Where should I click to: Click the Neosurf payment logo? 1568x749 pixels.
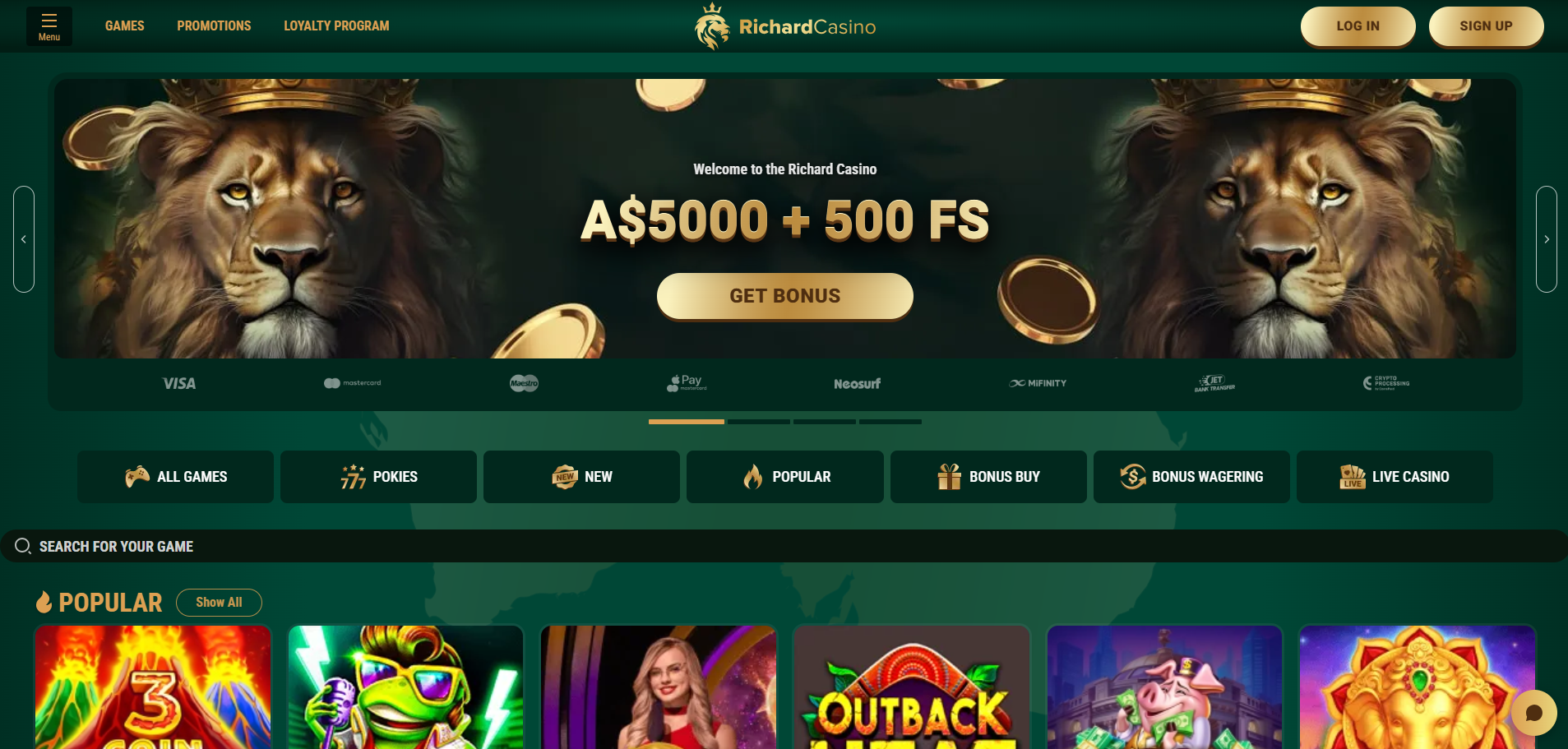(857, 384)
